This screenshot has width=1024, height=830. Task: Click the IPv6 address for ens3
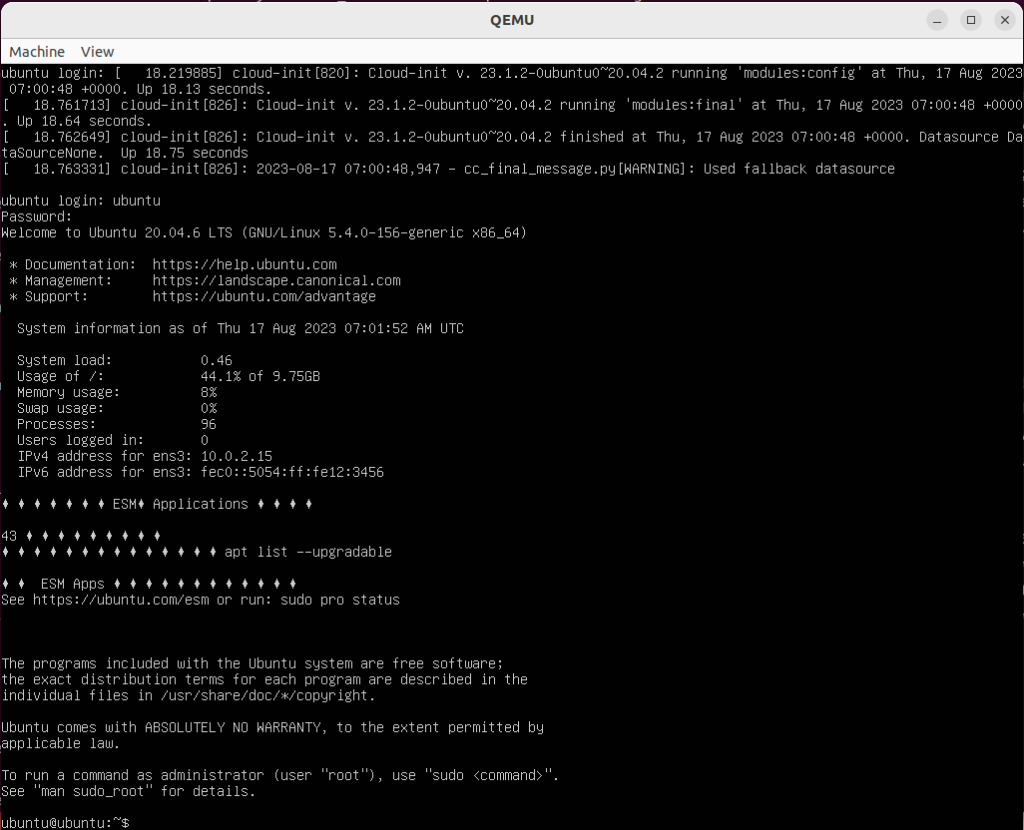coord(292,472)
